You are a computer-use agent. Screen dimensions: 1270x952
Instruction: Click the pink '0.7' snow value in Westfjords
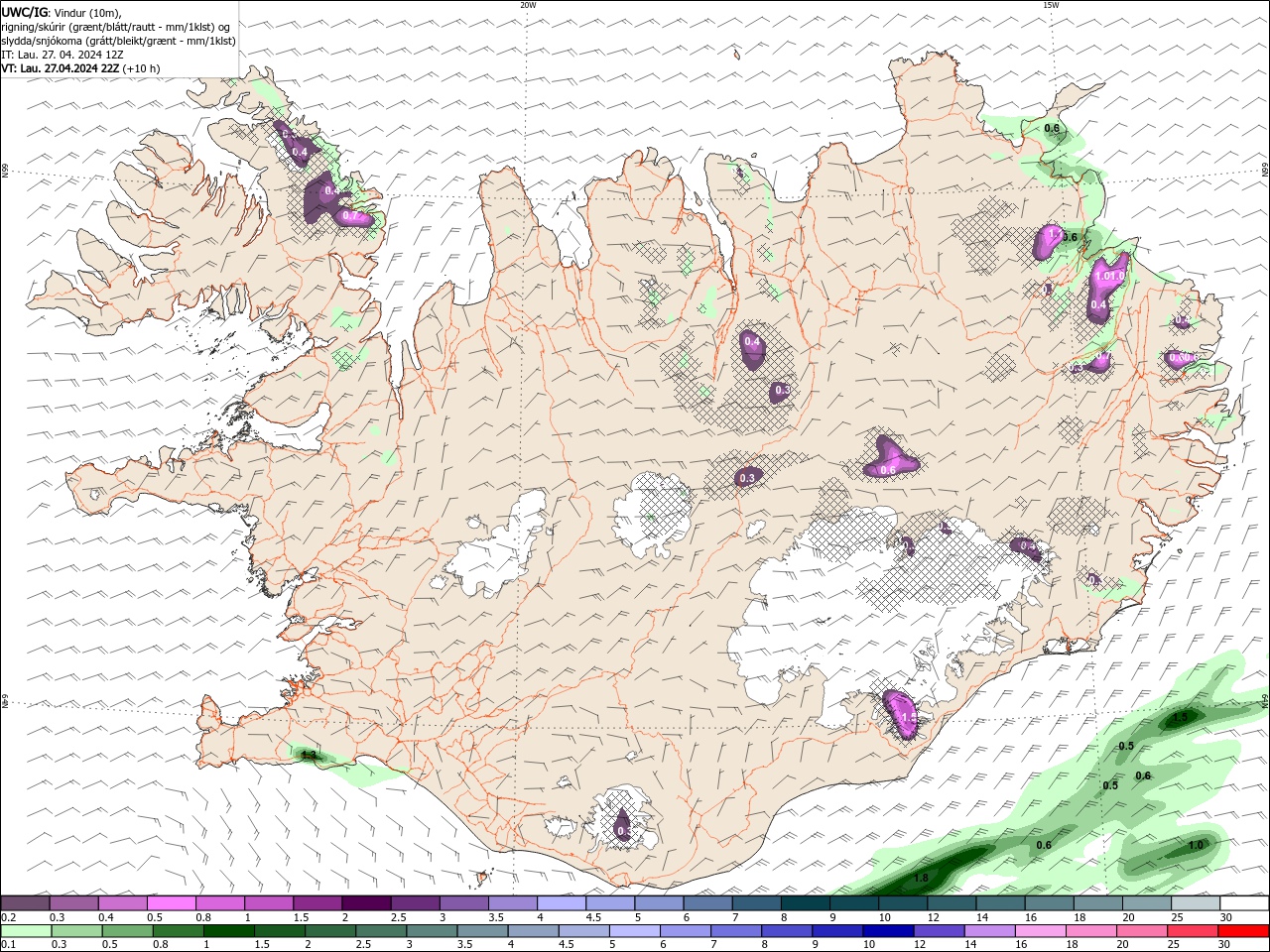coord(350,215)
